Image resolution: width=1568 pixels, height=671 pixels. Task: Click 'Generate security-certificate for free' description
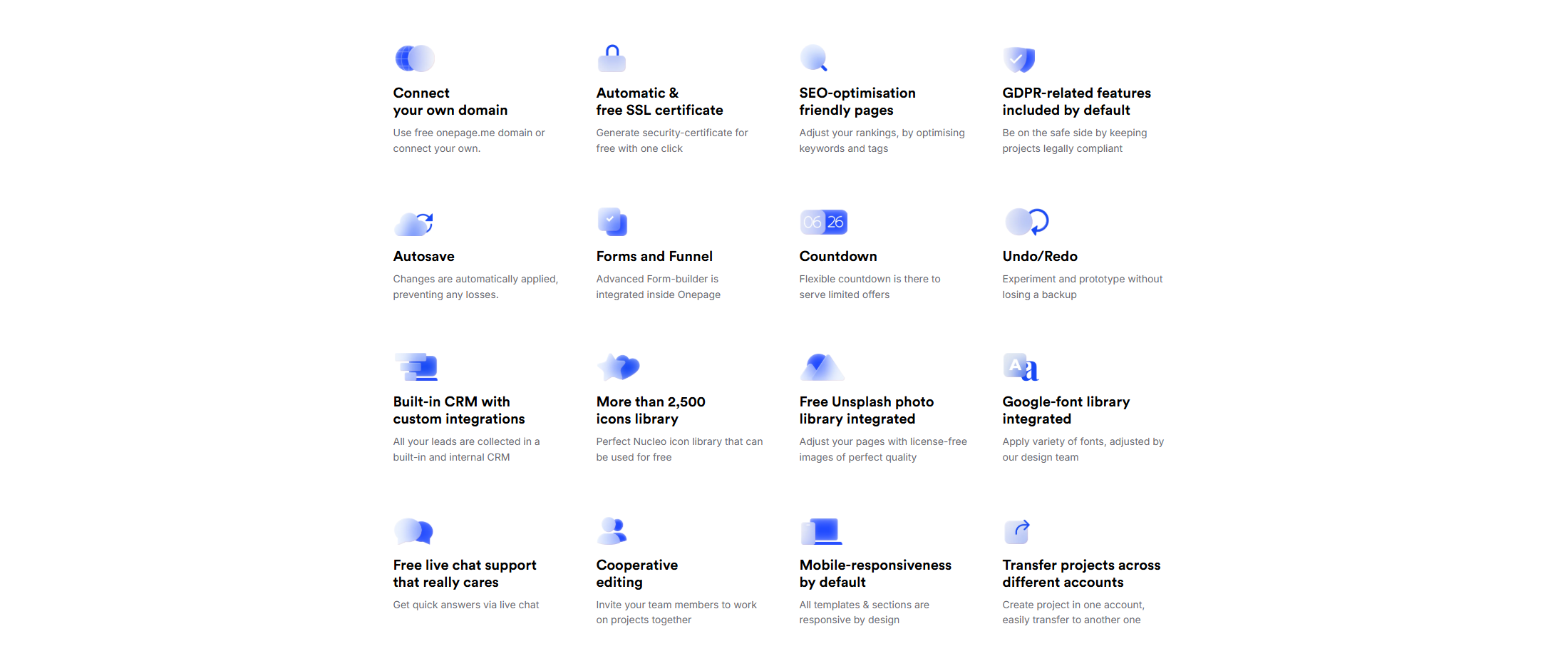[x=672, y=140]
